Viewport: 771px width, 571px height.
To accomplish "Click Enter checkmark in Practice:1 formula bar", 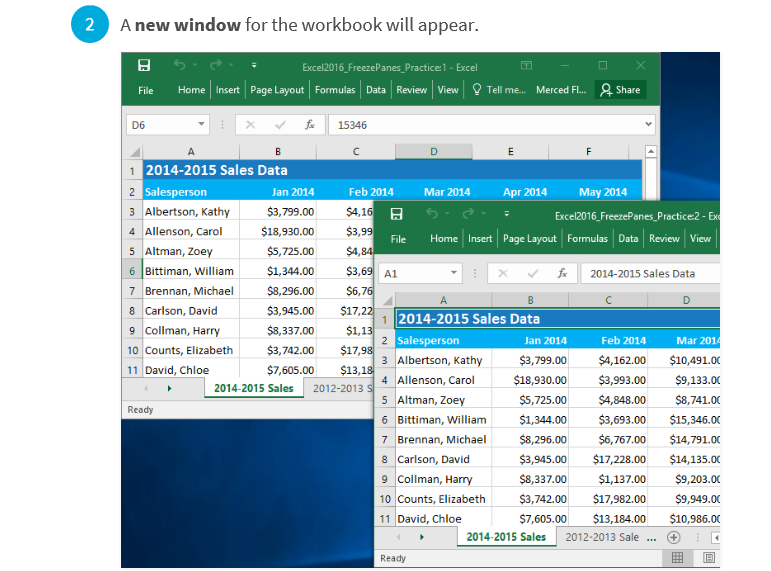I will pyautogui.click(x=280, y=125).
